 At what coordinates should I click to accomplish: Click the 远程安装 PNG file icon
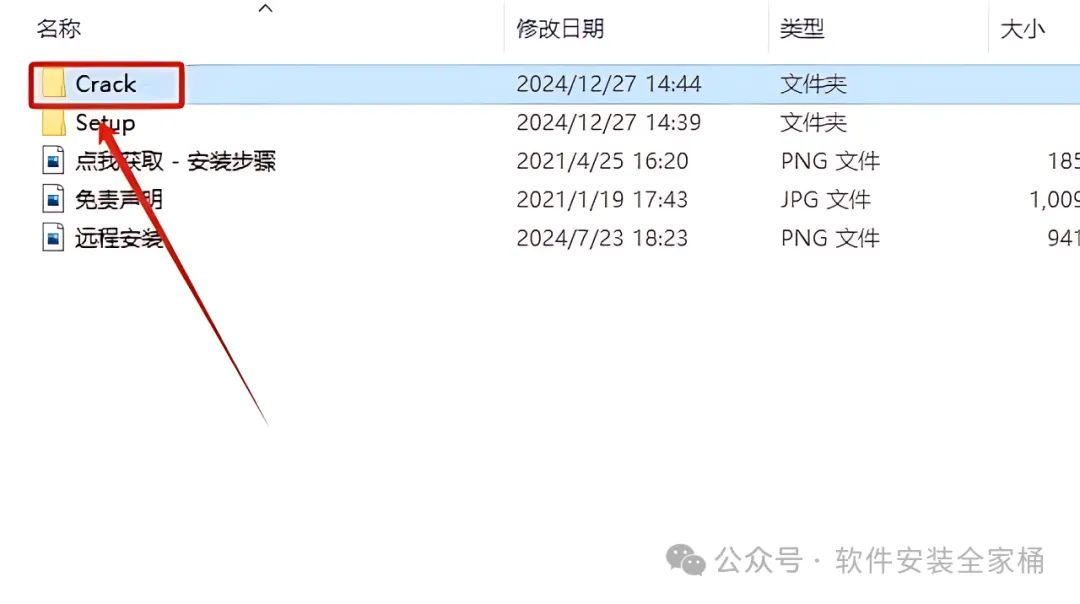point(53,238)
